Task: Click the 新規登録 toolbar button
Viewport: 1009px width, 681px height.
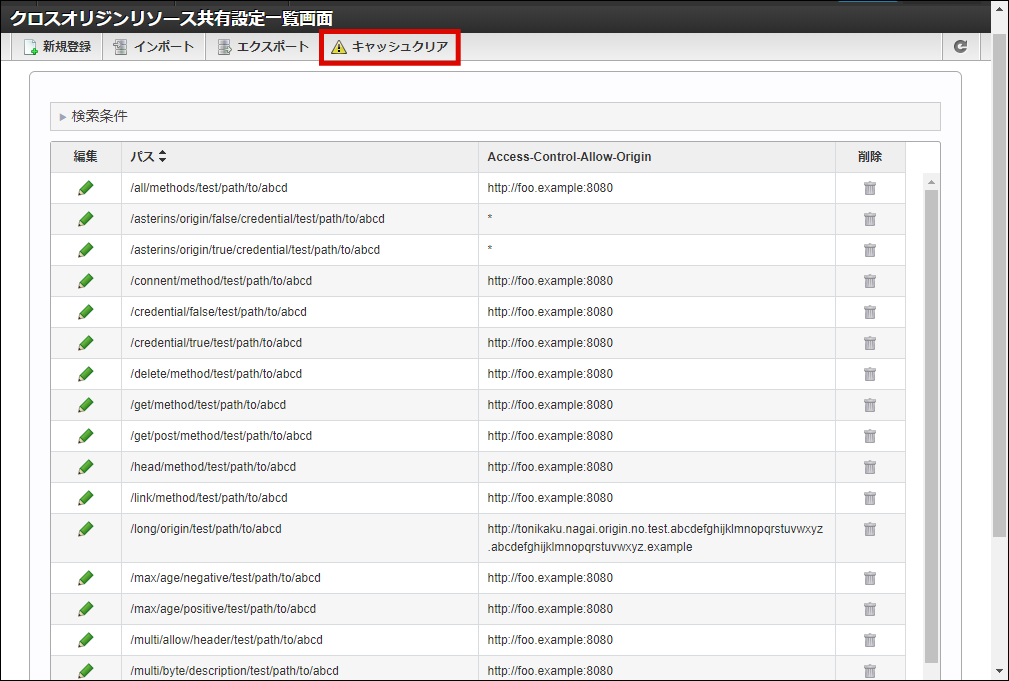Action: (58, 47)
